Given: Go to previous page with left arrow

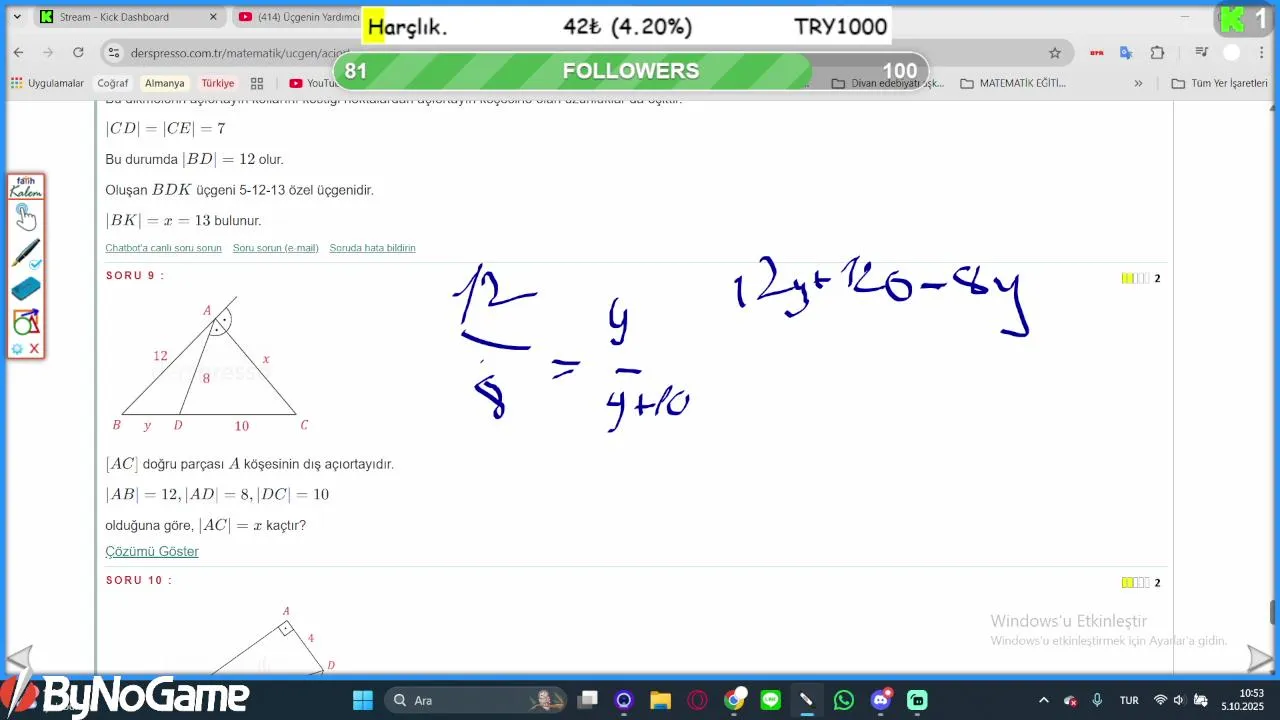Looking at the screenshot, I should point(19,660).
